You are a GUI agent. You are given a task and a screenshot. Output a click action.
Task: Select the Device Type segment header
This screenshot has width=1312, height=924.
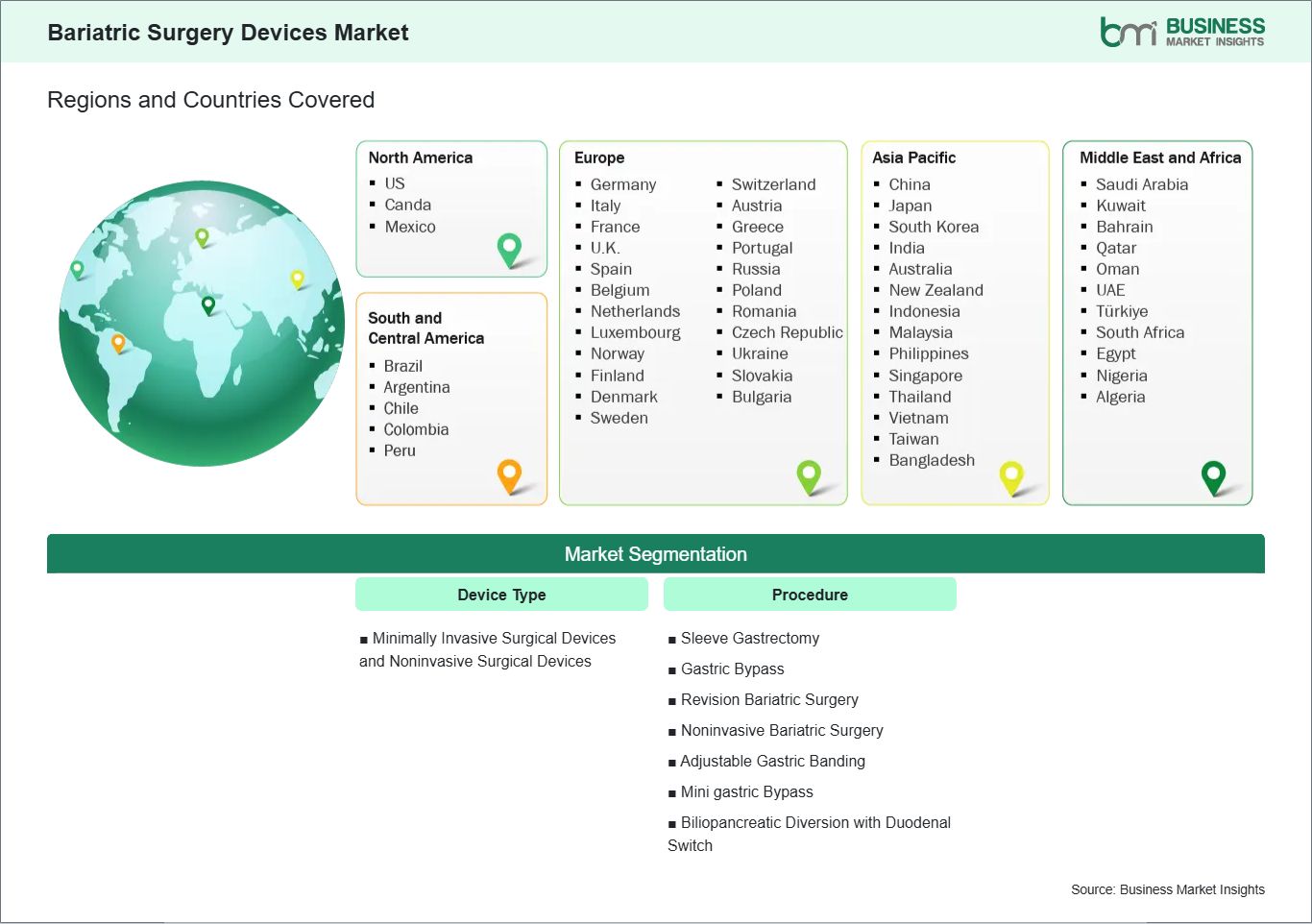pyautogui.click(x=501, y=595)
